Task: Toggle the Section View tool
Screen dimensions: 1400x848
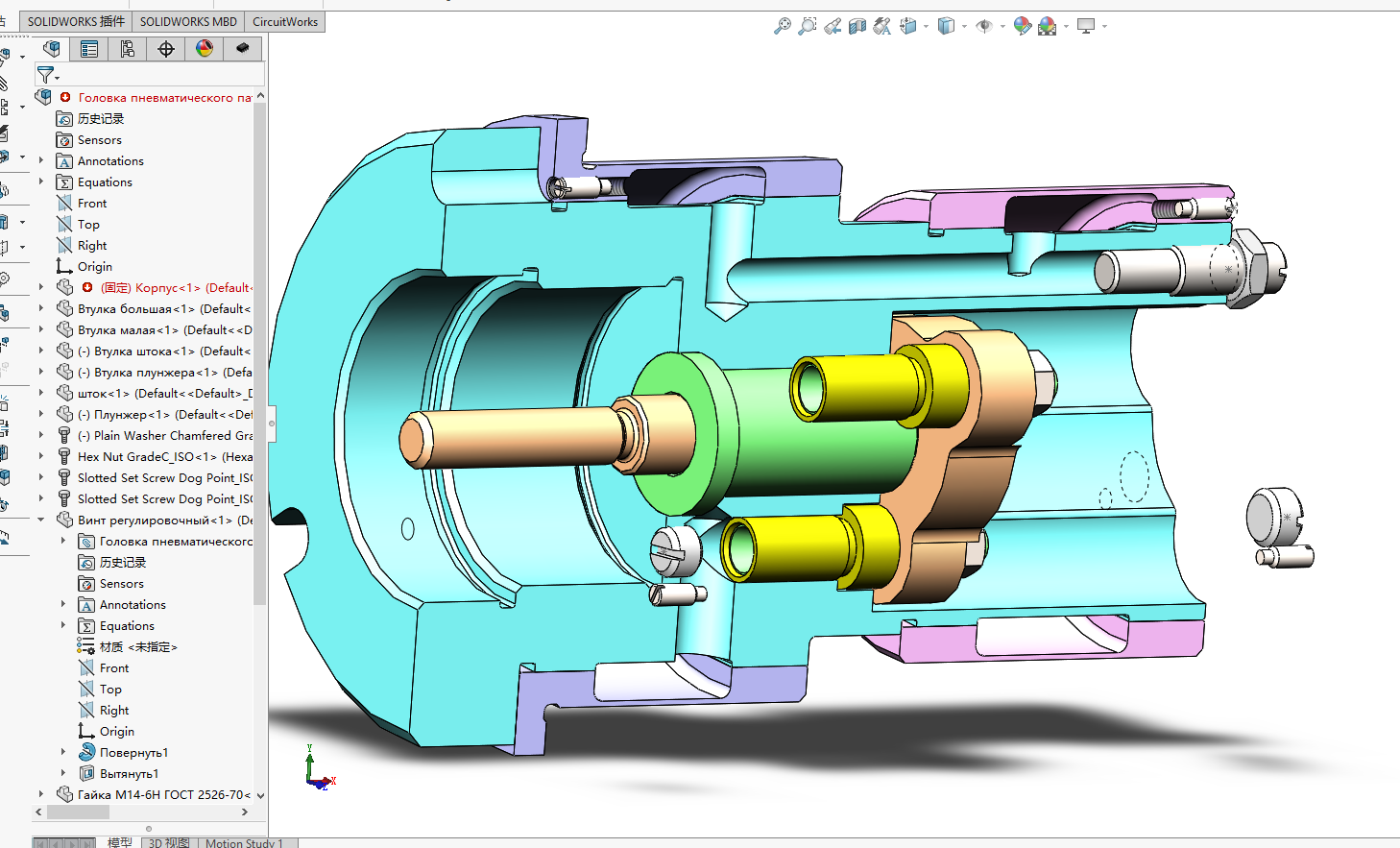Action: point(857,26)
